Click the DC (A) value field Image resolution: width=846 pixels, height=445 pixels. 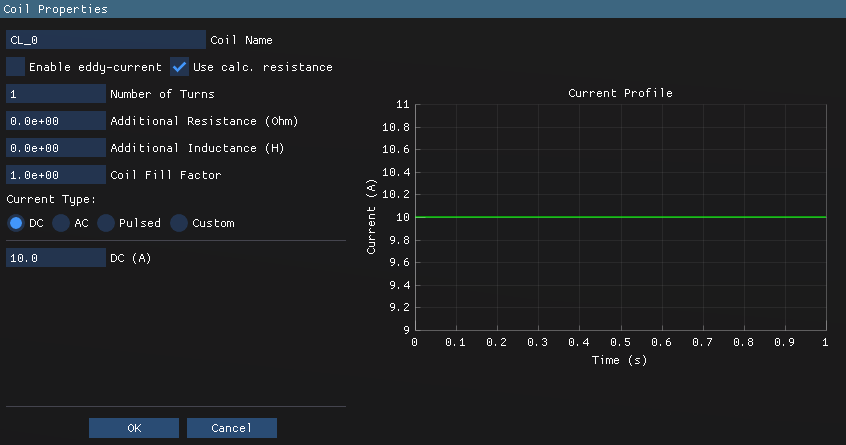coord(56,258)
